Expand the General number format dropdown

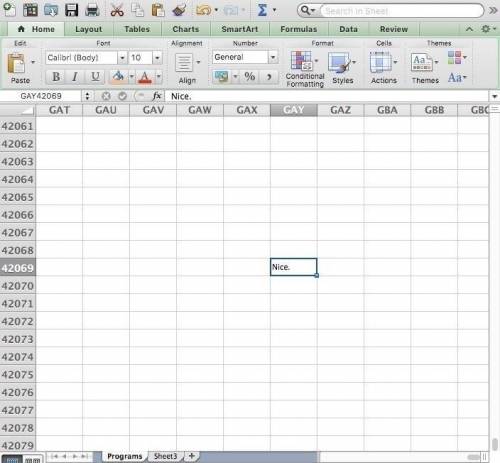pos(273,57)
